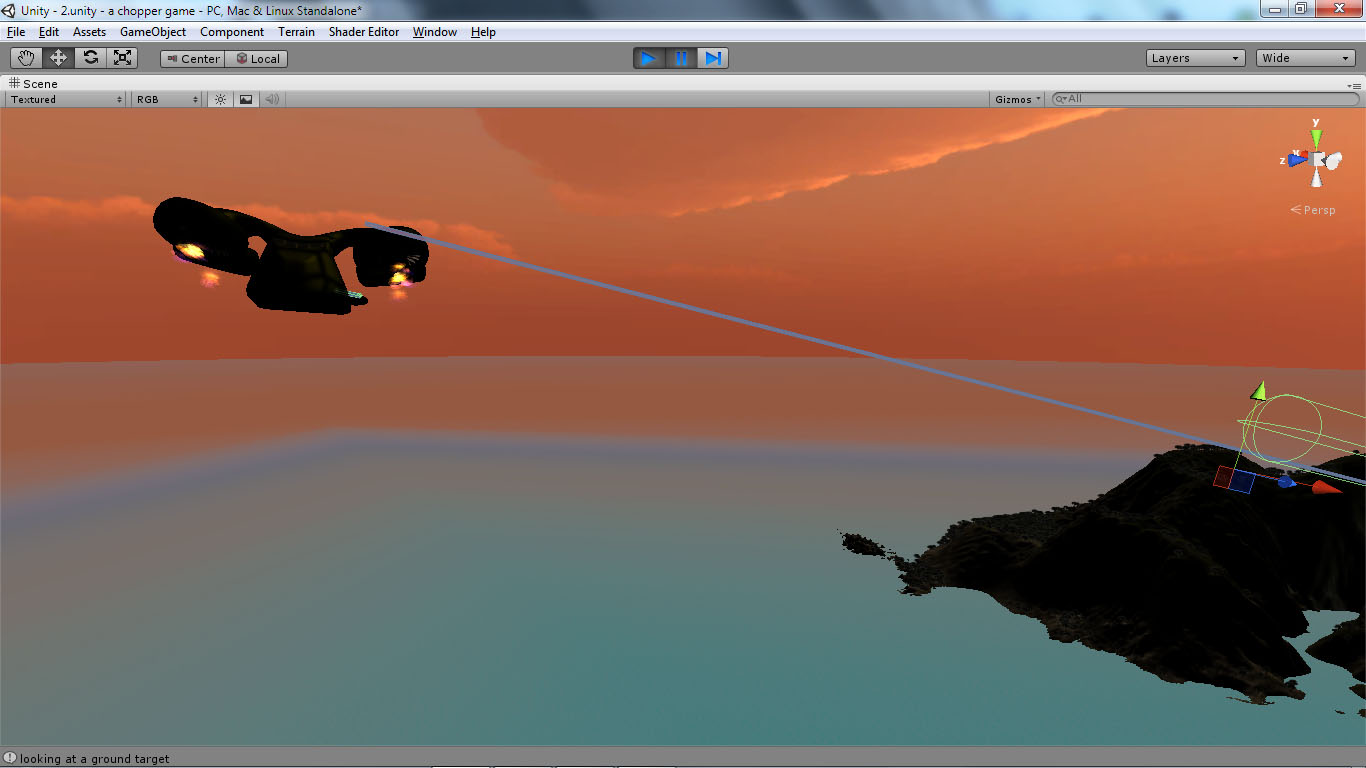Click the blue plane move handle square

[x=1240, y=481]
